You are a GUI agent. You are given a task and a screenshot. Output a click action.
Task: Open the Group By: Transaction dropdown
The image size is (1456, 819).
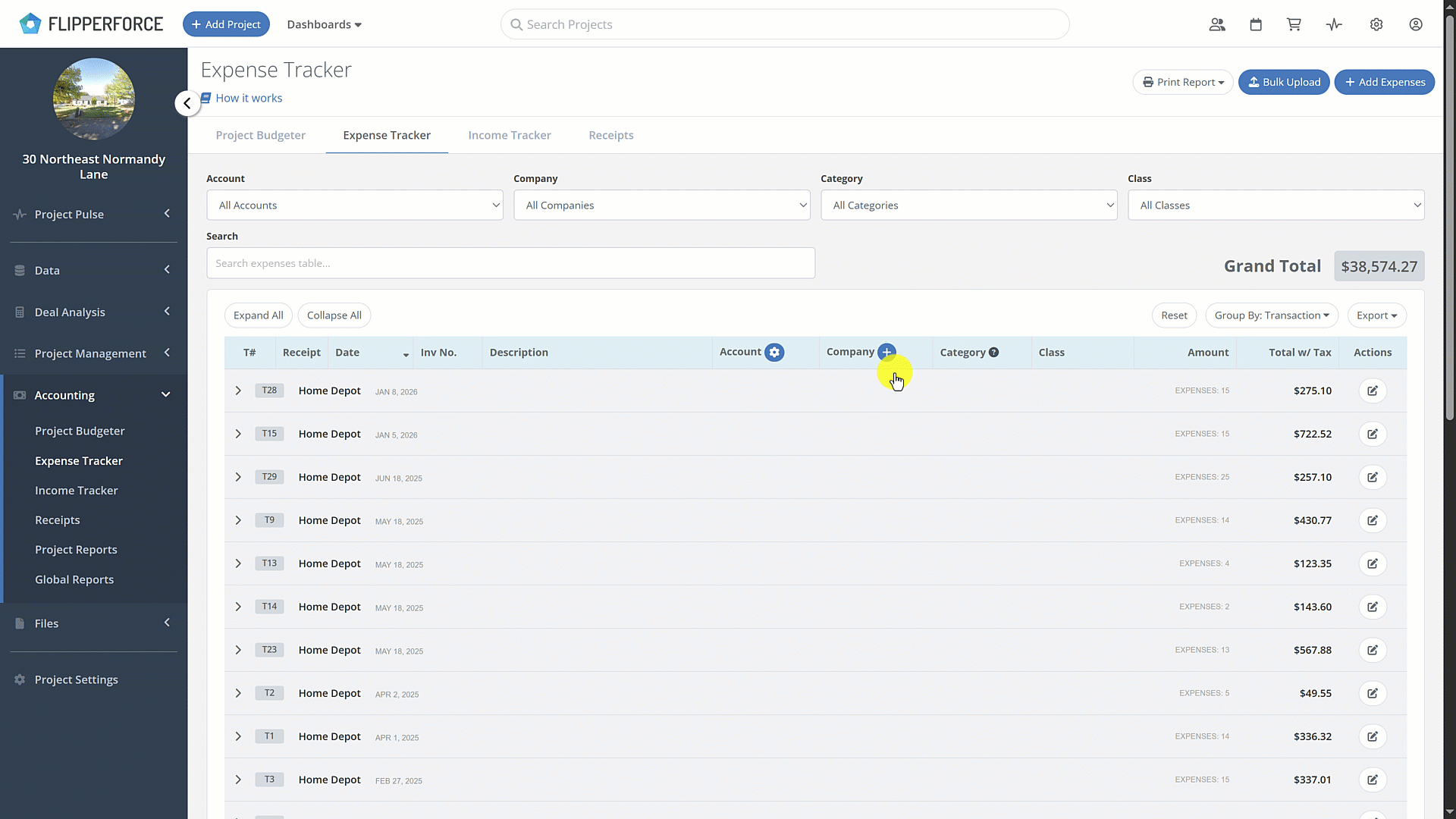pos(1271,315)
